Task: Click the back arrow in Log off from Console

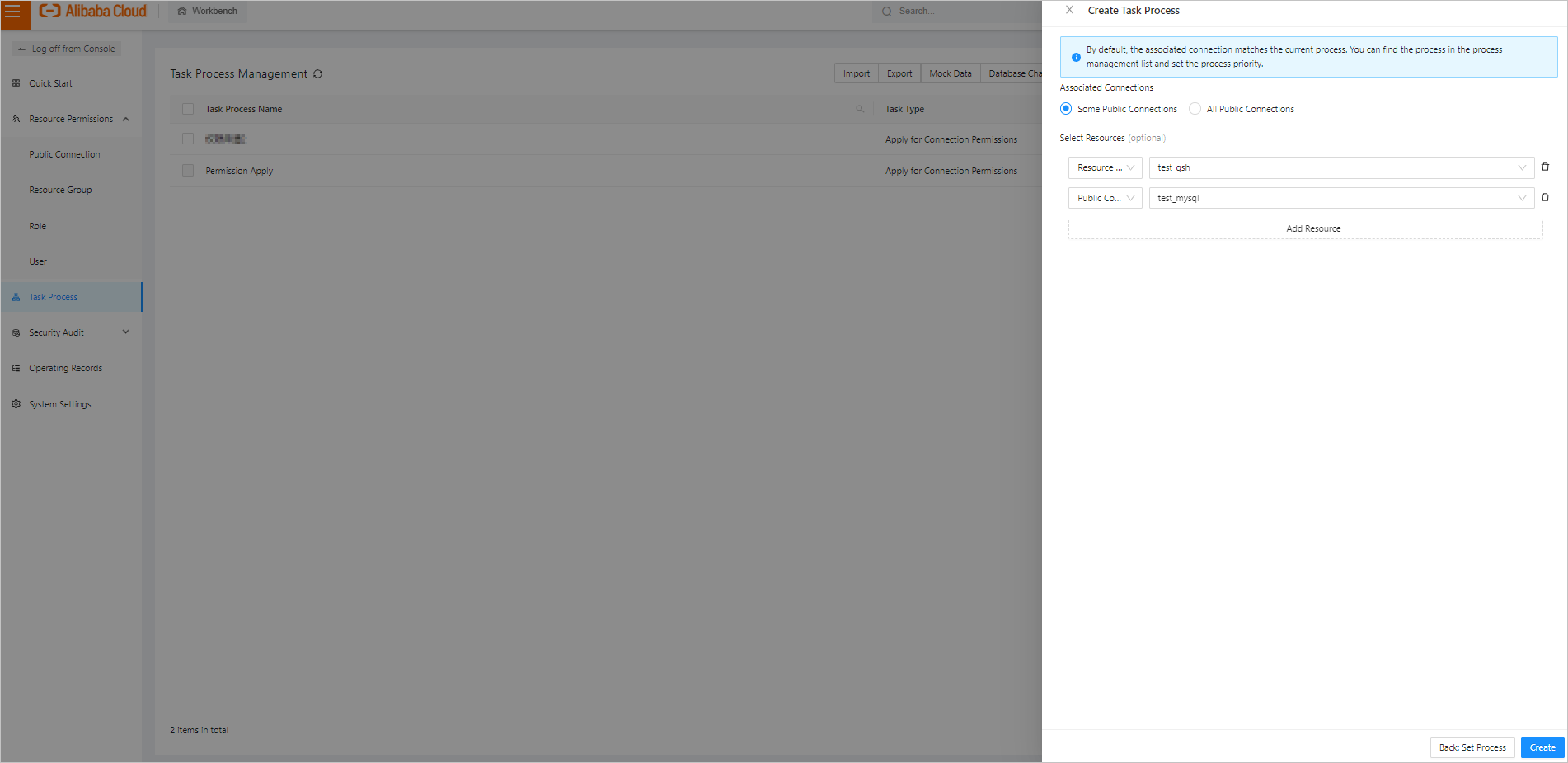Action: tap(21, 49)
